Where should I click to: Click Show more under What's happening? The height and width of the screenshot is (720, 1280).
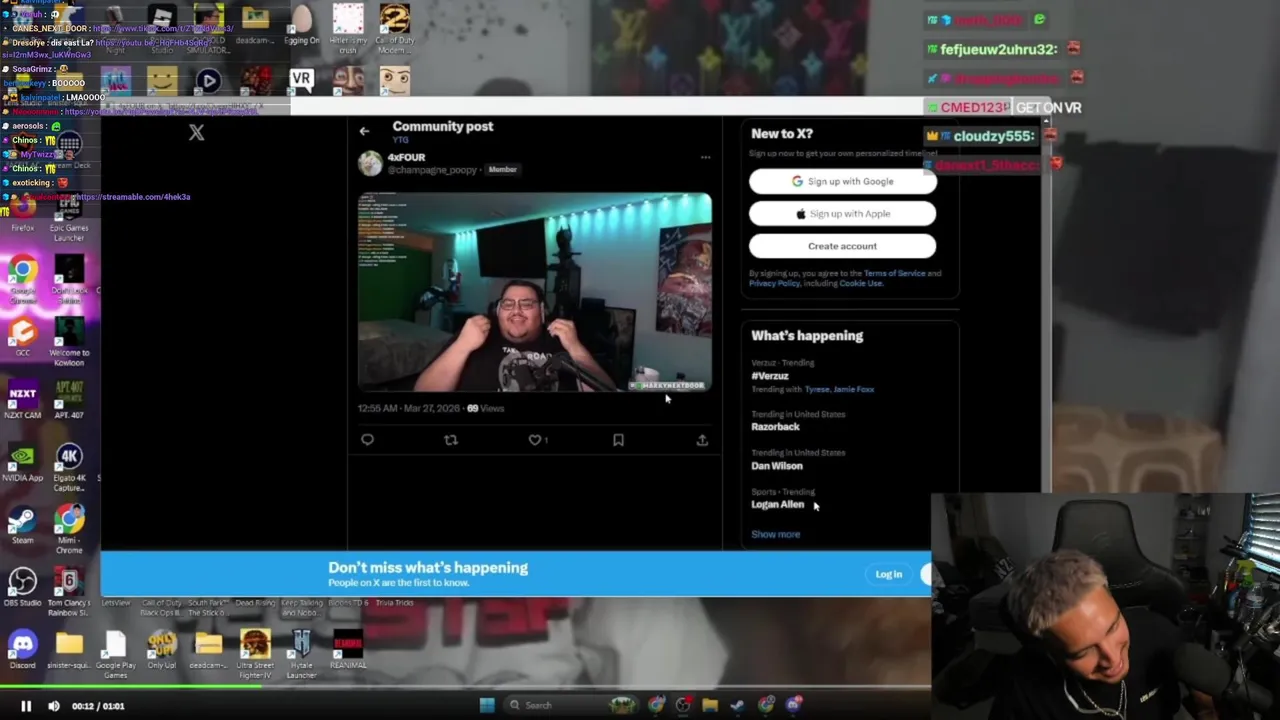coord(775,534)
